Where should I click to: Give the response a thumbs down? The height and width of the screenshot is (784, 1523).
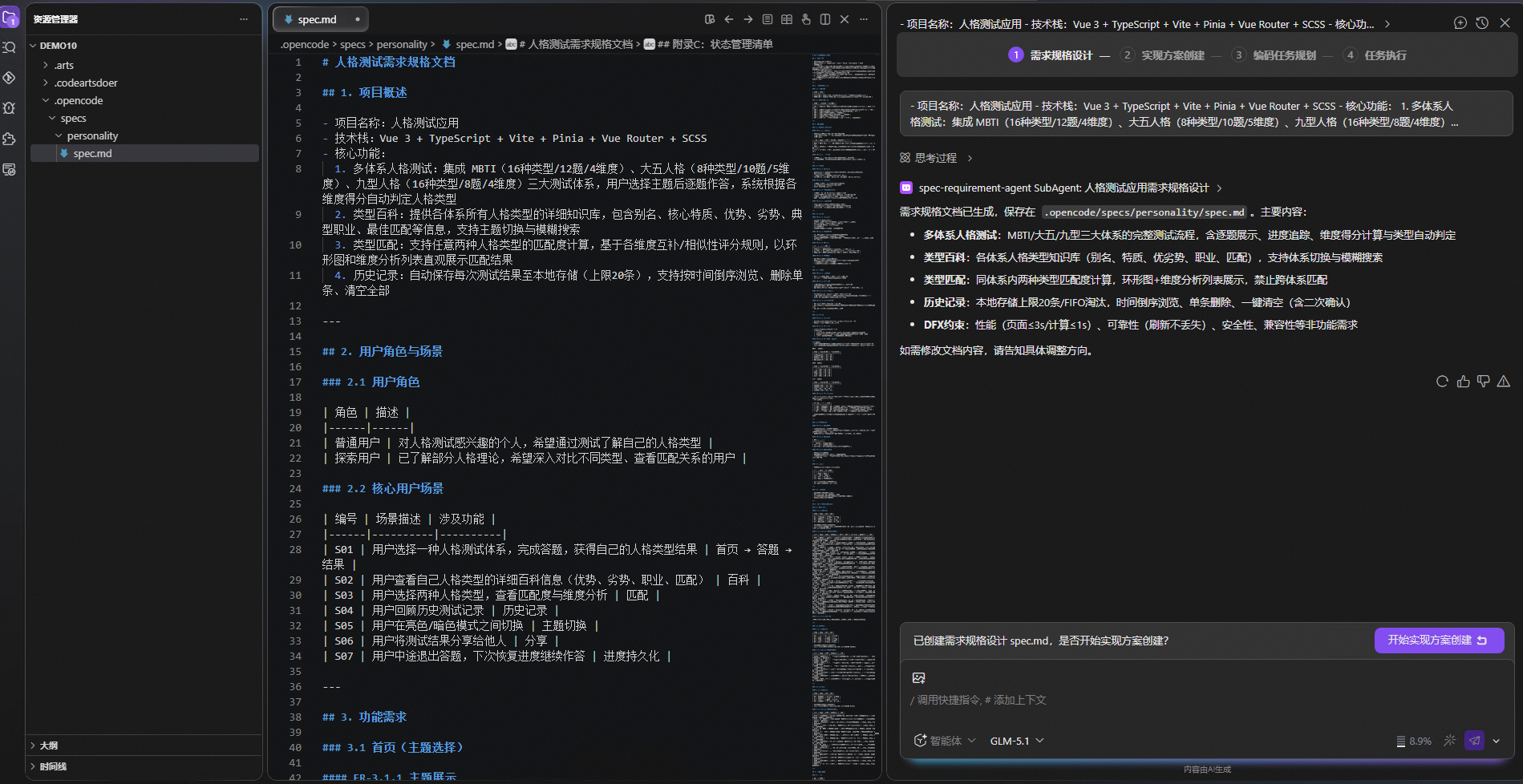click(1484, 382)
